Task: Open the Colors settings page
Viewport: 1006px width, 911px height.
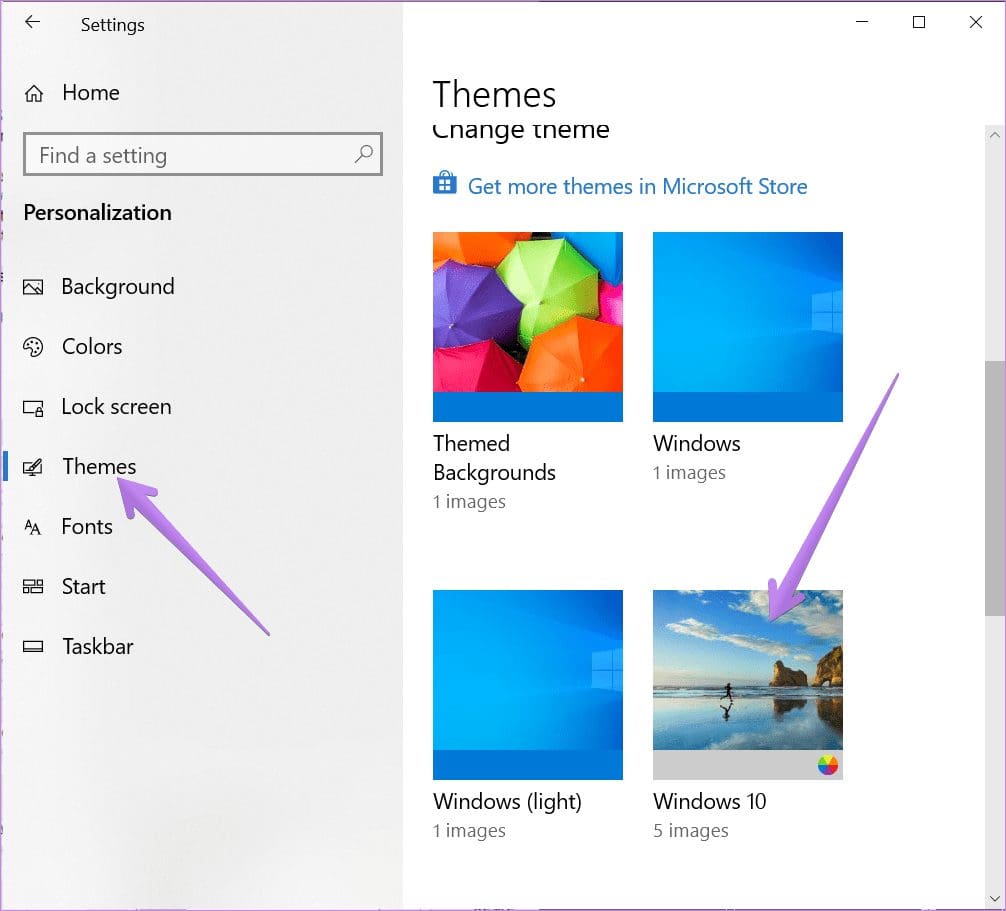Action: click(x=92, y=346)
